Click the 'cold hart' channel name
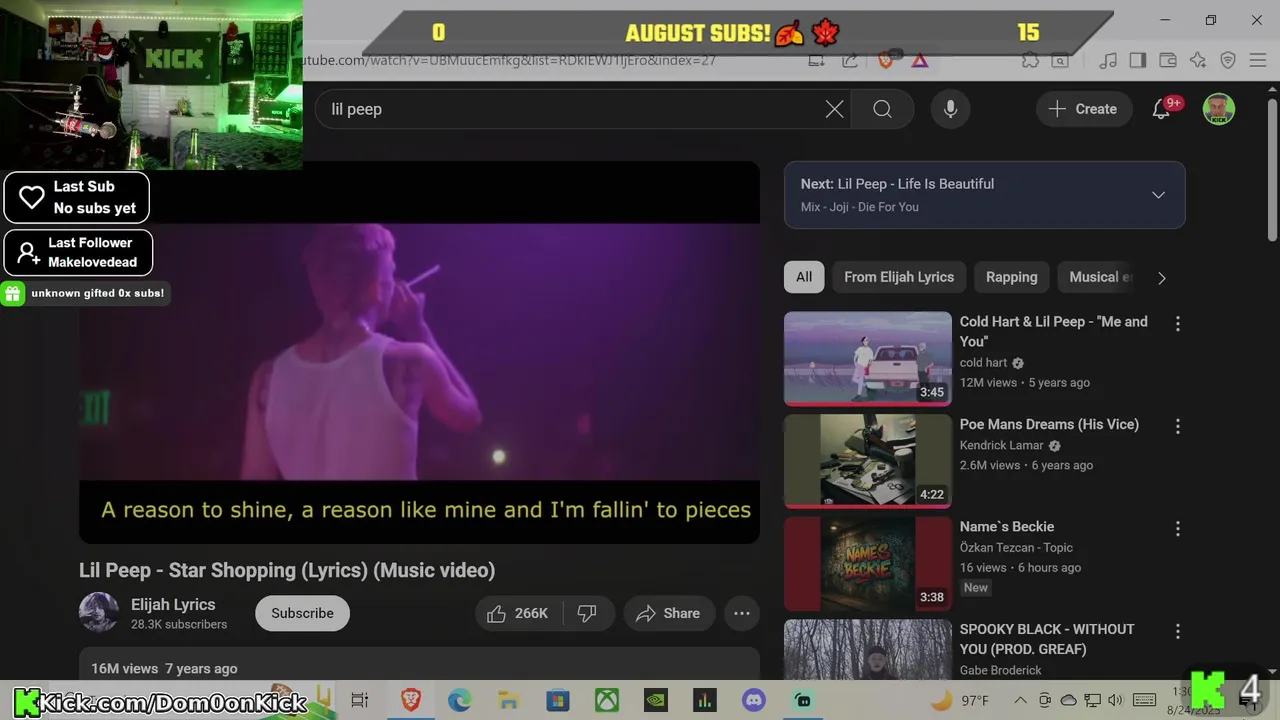 (983, 363)
